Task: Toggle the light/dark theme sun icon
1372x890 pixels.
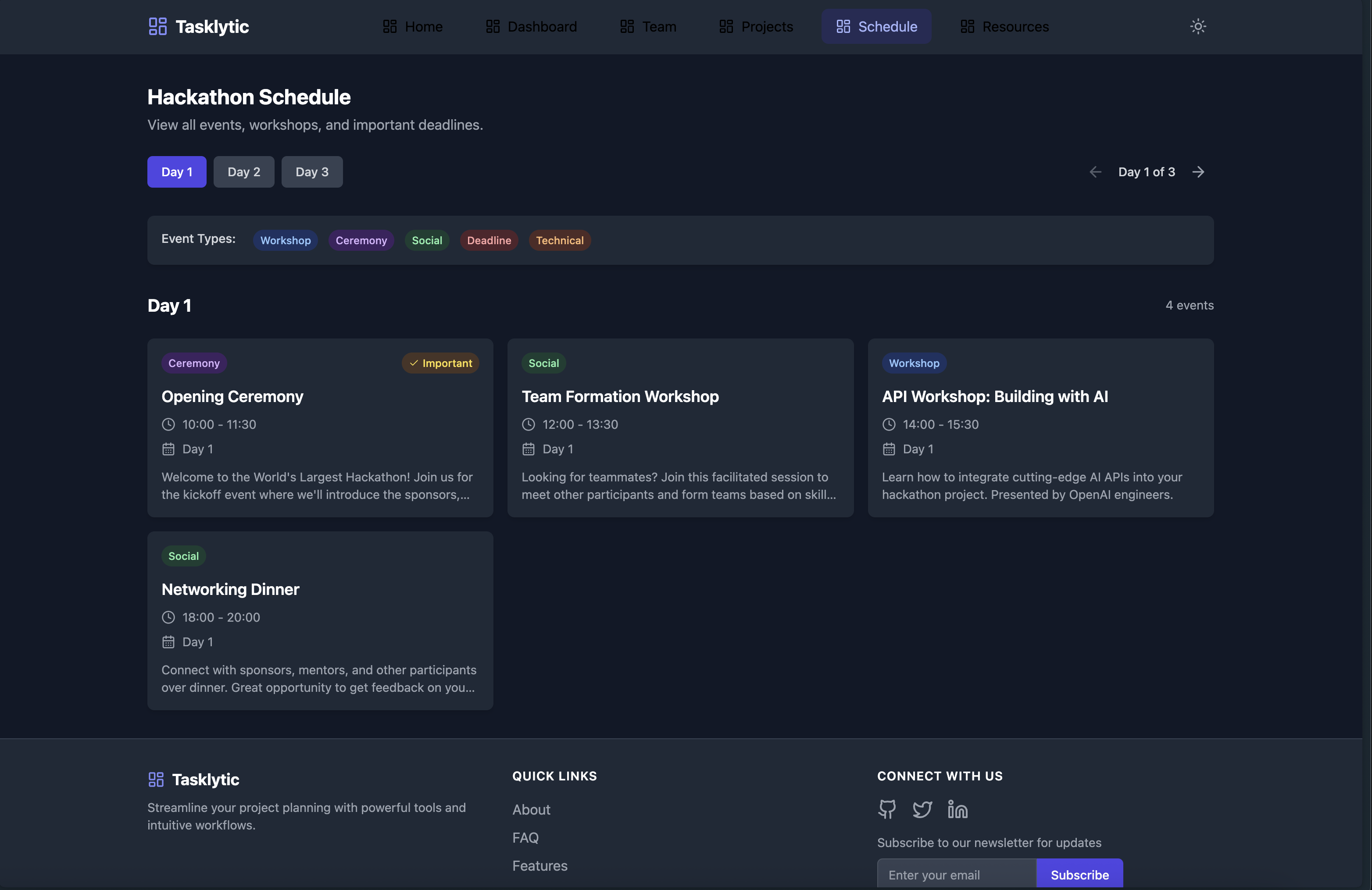Action: tap(1197, 26)
